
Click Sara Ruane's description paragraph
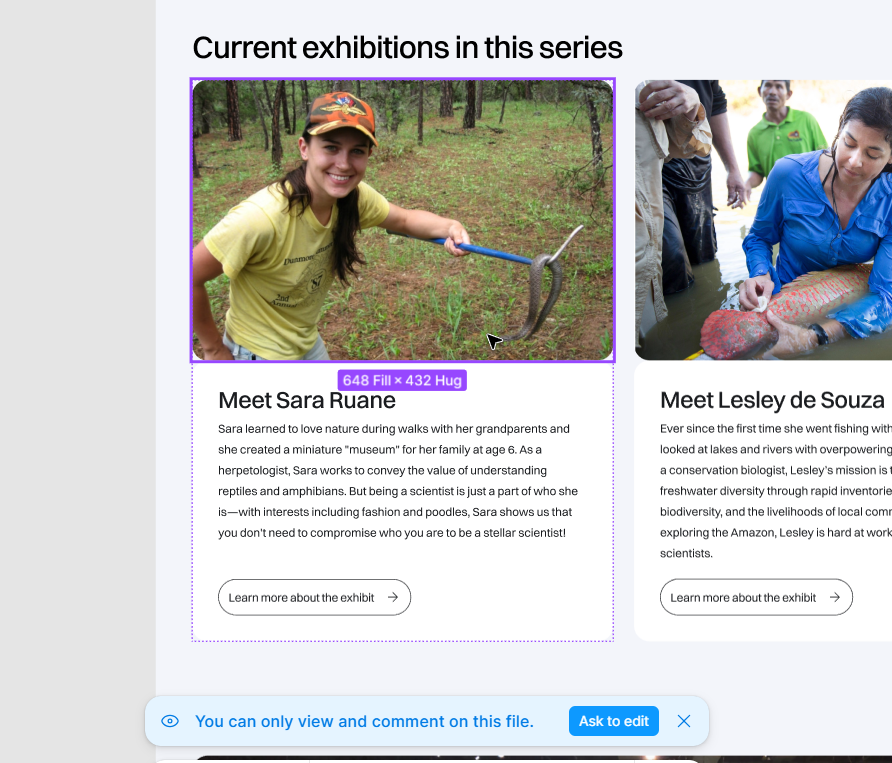tap(397, 481)
